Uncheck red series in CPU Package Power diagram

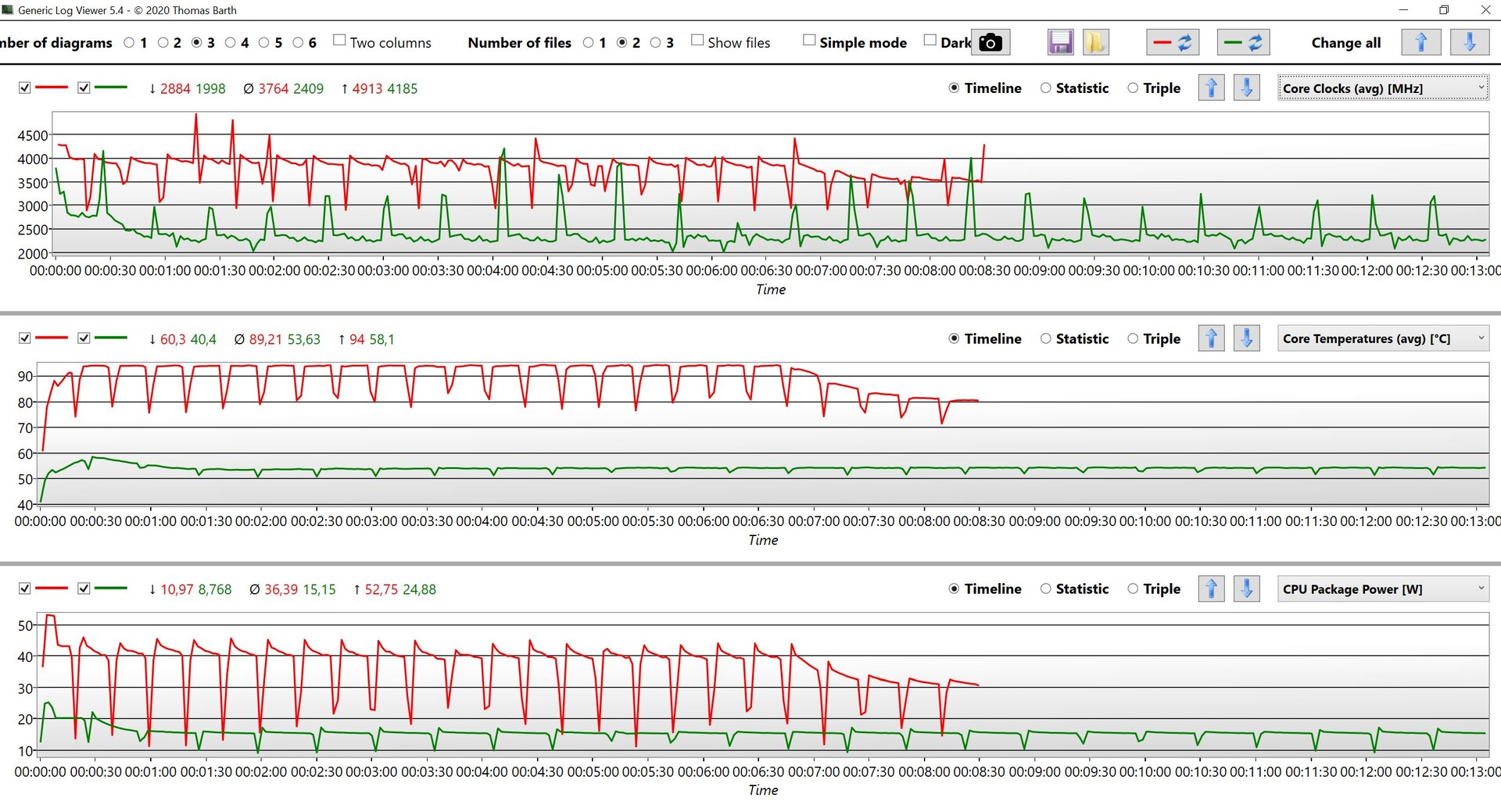coord(25,588)
